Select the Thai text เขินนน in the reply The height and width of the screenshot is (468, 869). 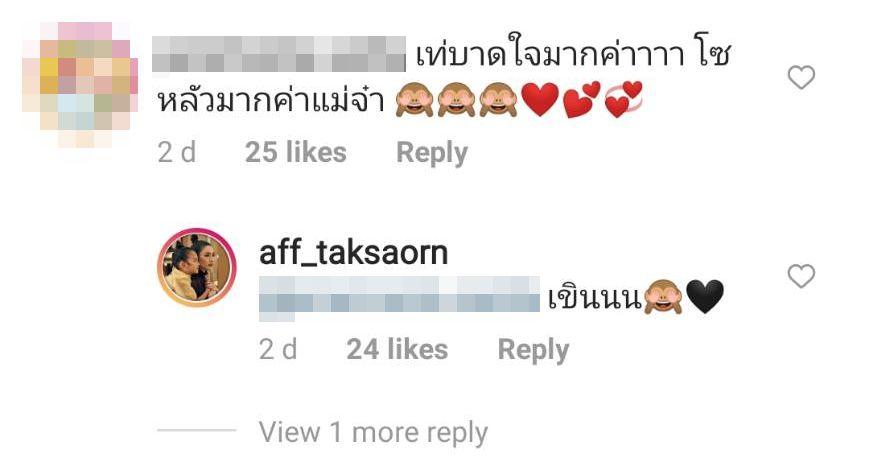coord(594,298)
